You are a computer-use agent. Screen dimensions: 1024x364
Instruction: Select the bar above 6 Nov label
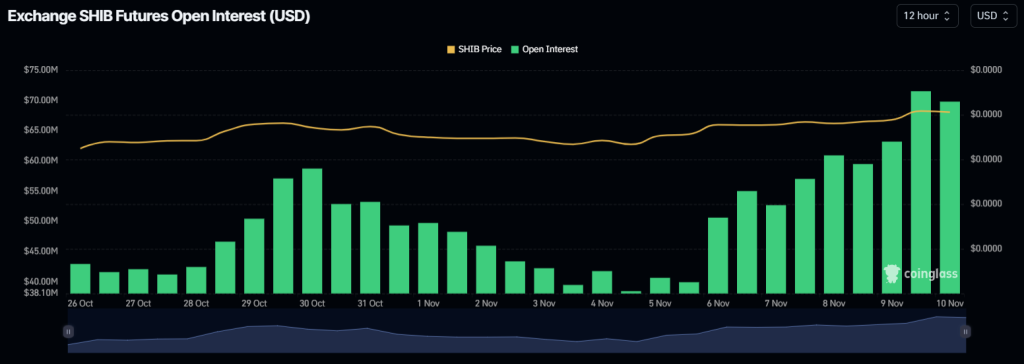click(x=718, y=256)
